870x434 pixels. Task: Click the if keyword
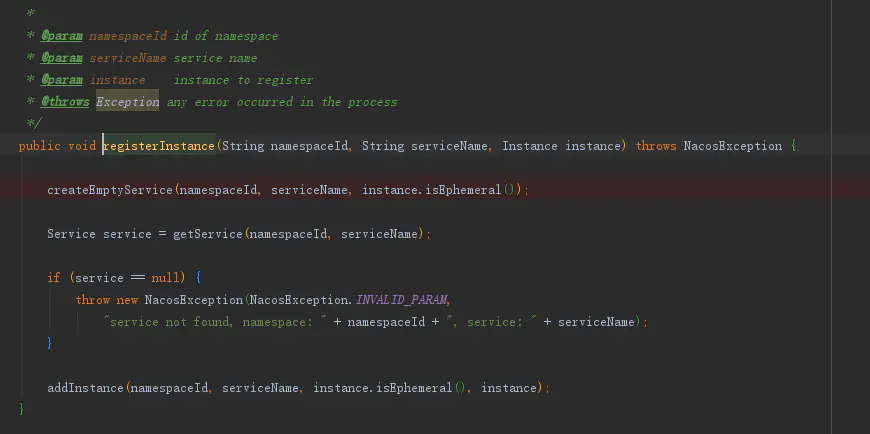(53, 278)
